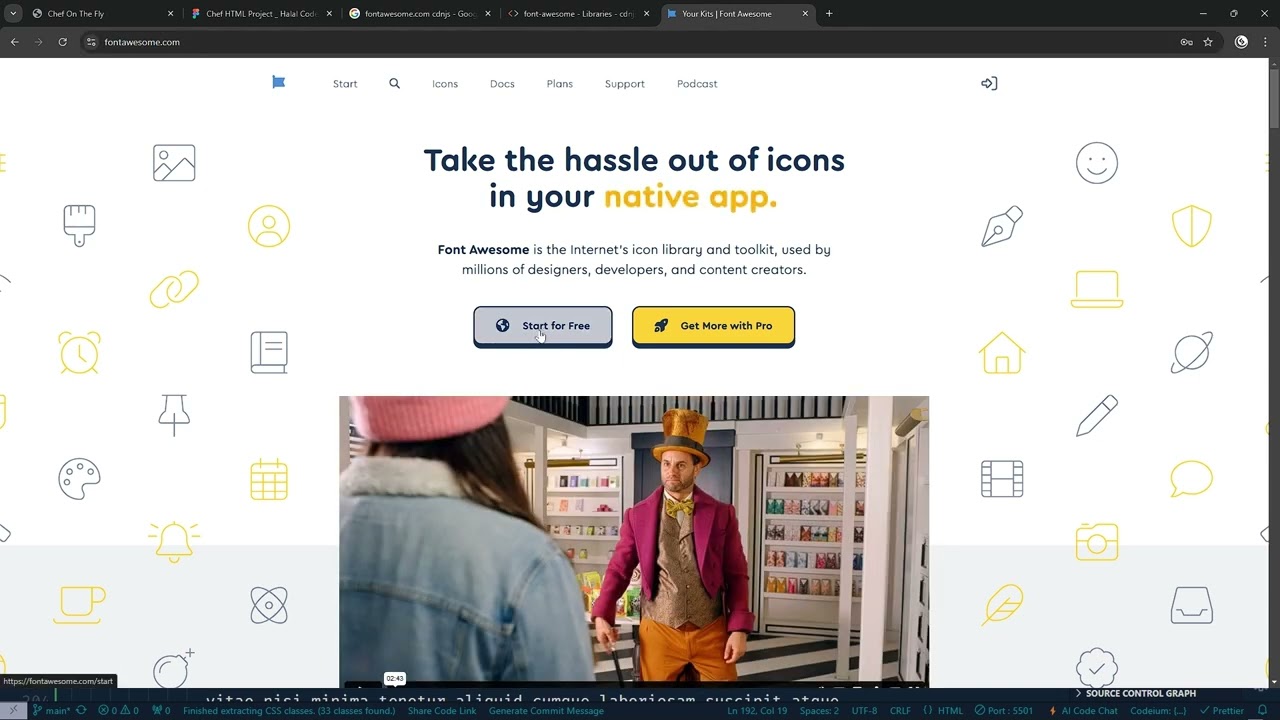This screenshot has width=1280, height=720.
Task: Click the yellow camera icon
Action: coord(1097,542)
